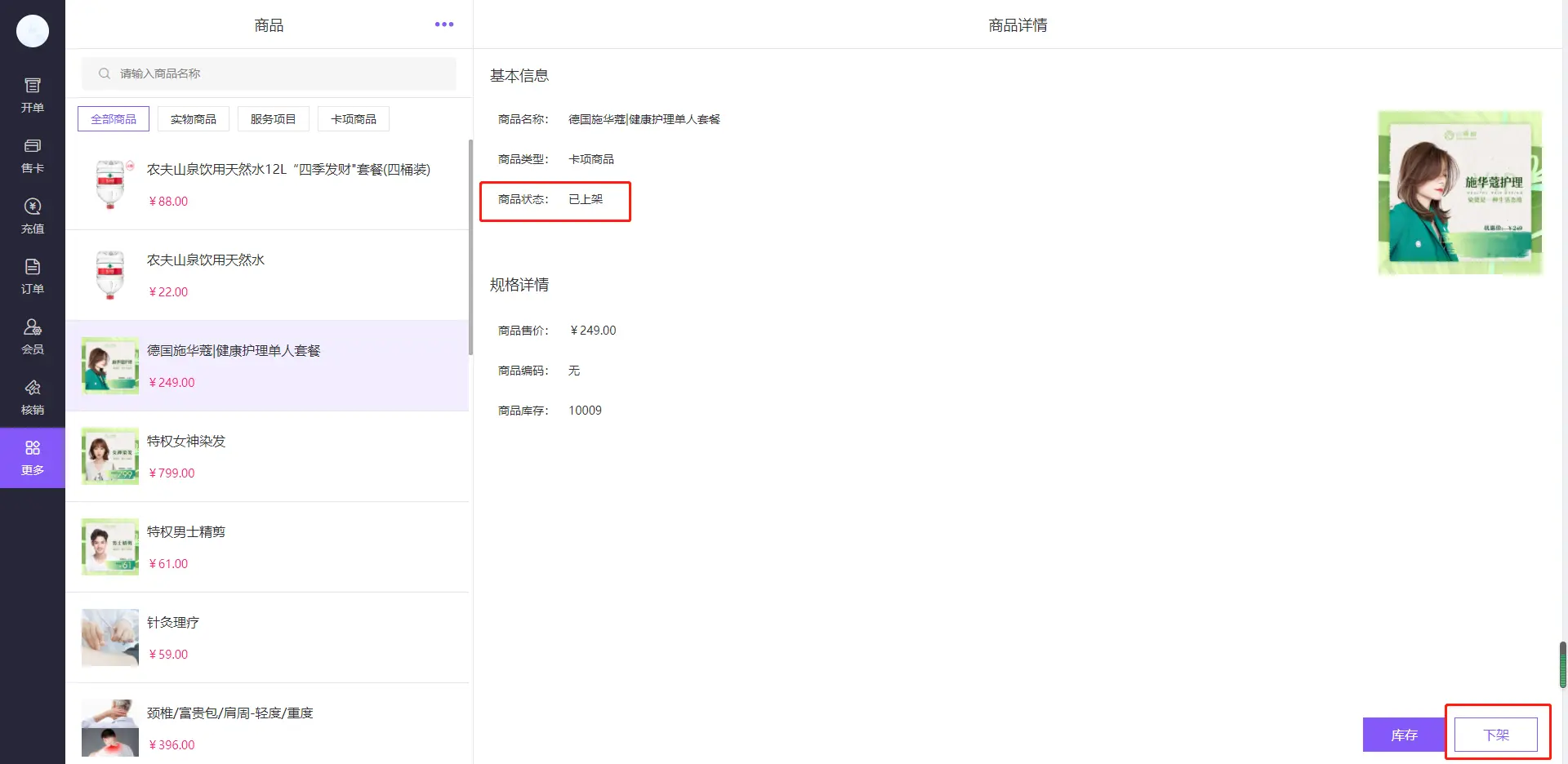Select the 全部商品 filter tab

(114, 119)
